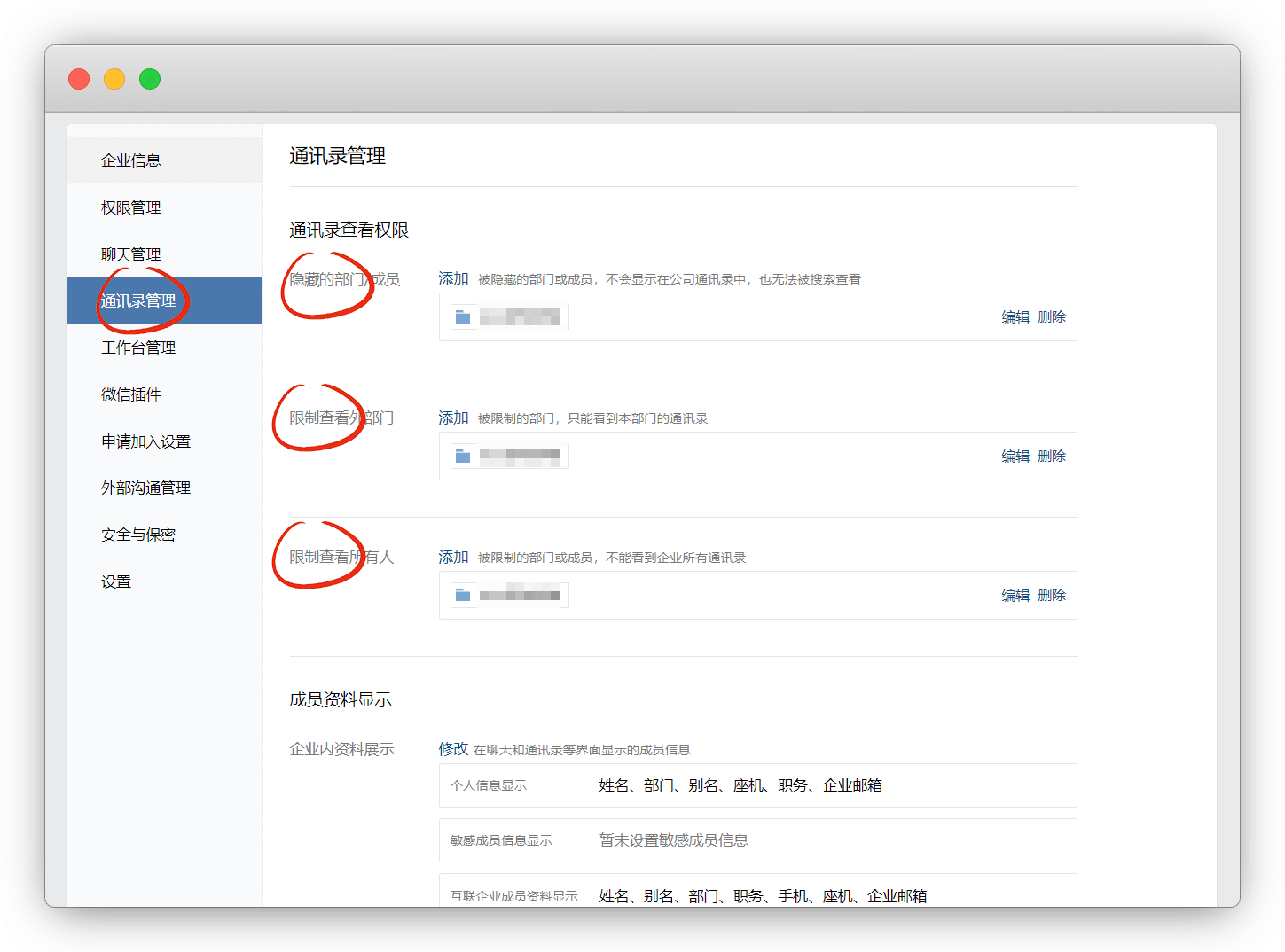Click 编辑 in hidden departments row

click(1015, 317)
